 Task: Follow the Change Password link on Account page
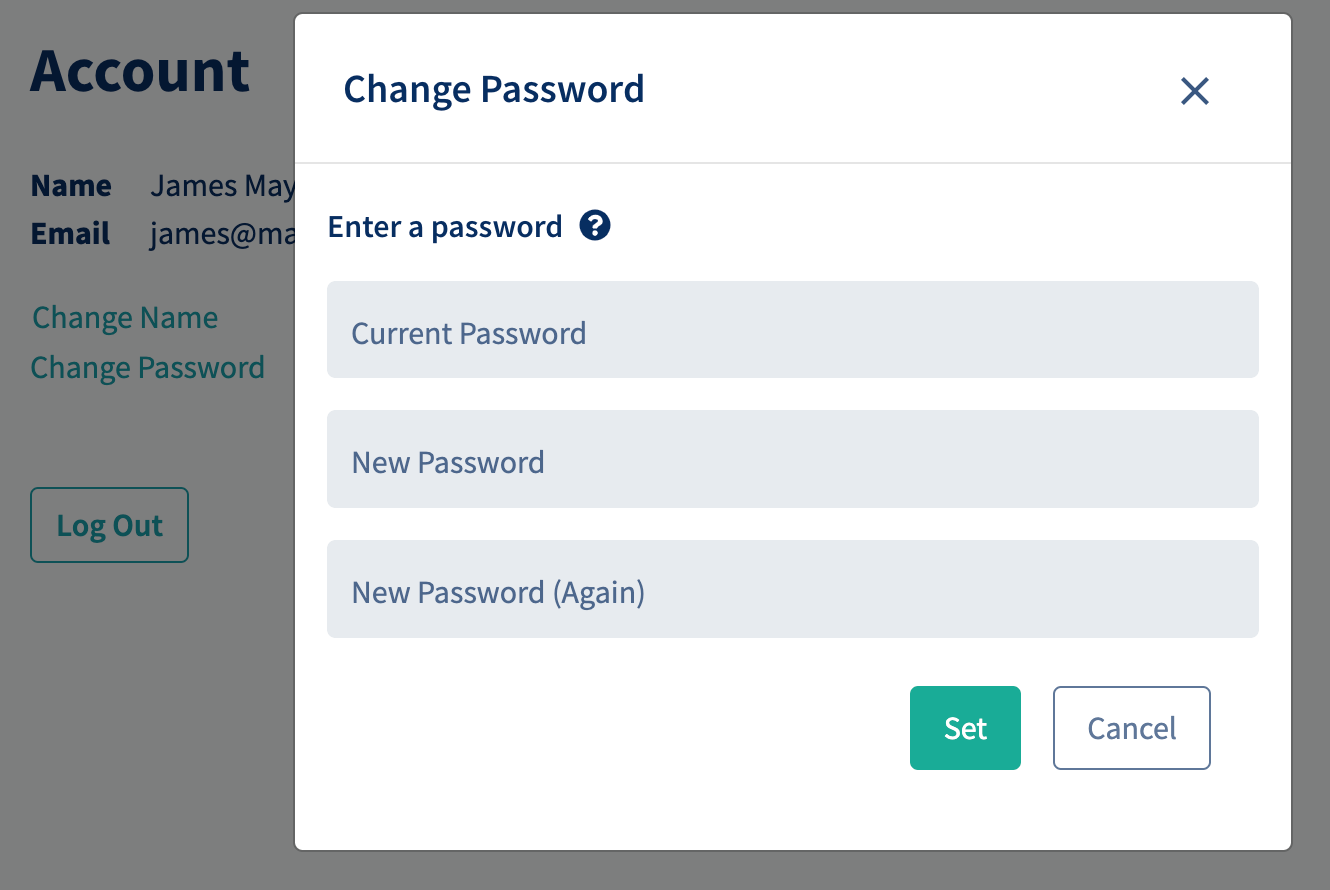tap(148, 368)
